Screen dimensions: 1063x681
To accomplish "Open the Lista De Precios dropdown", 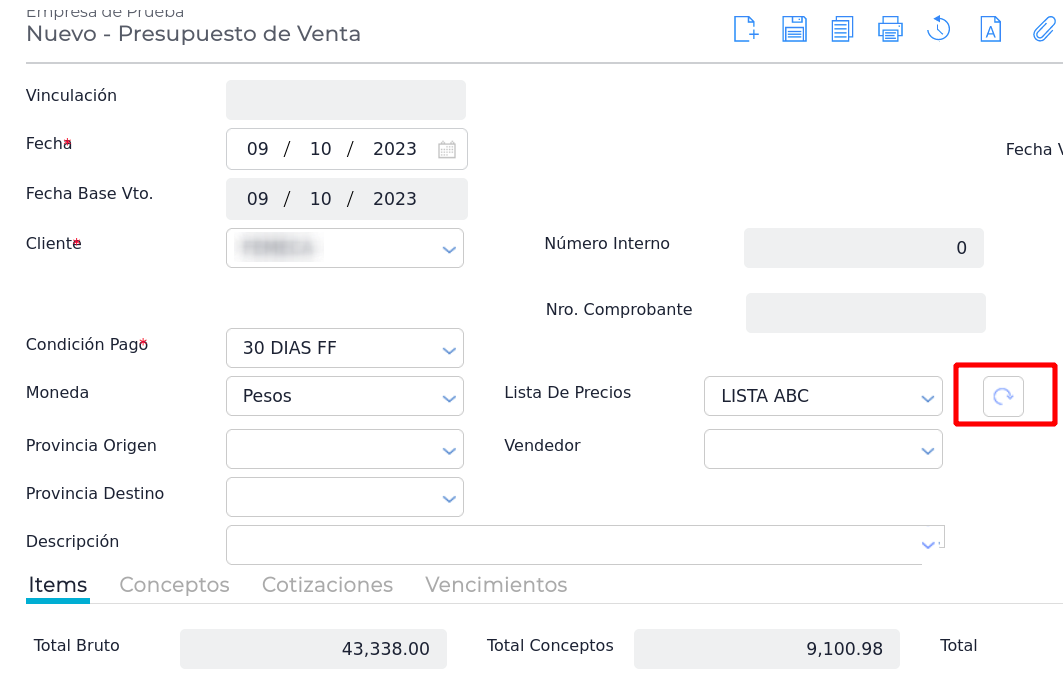I will [927, 397].
